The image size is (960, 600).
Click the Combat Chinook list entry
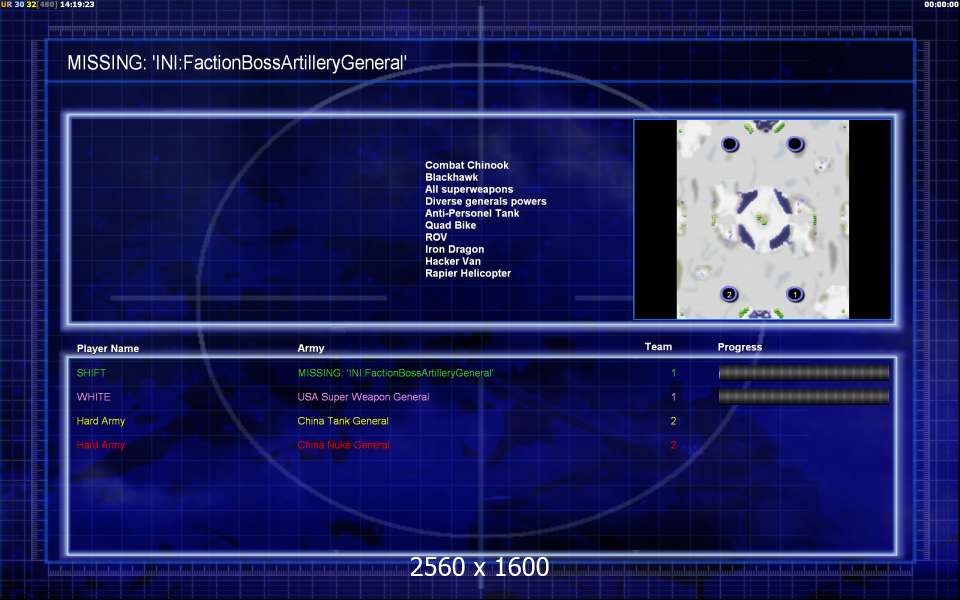point(467,166)
